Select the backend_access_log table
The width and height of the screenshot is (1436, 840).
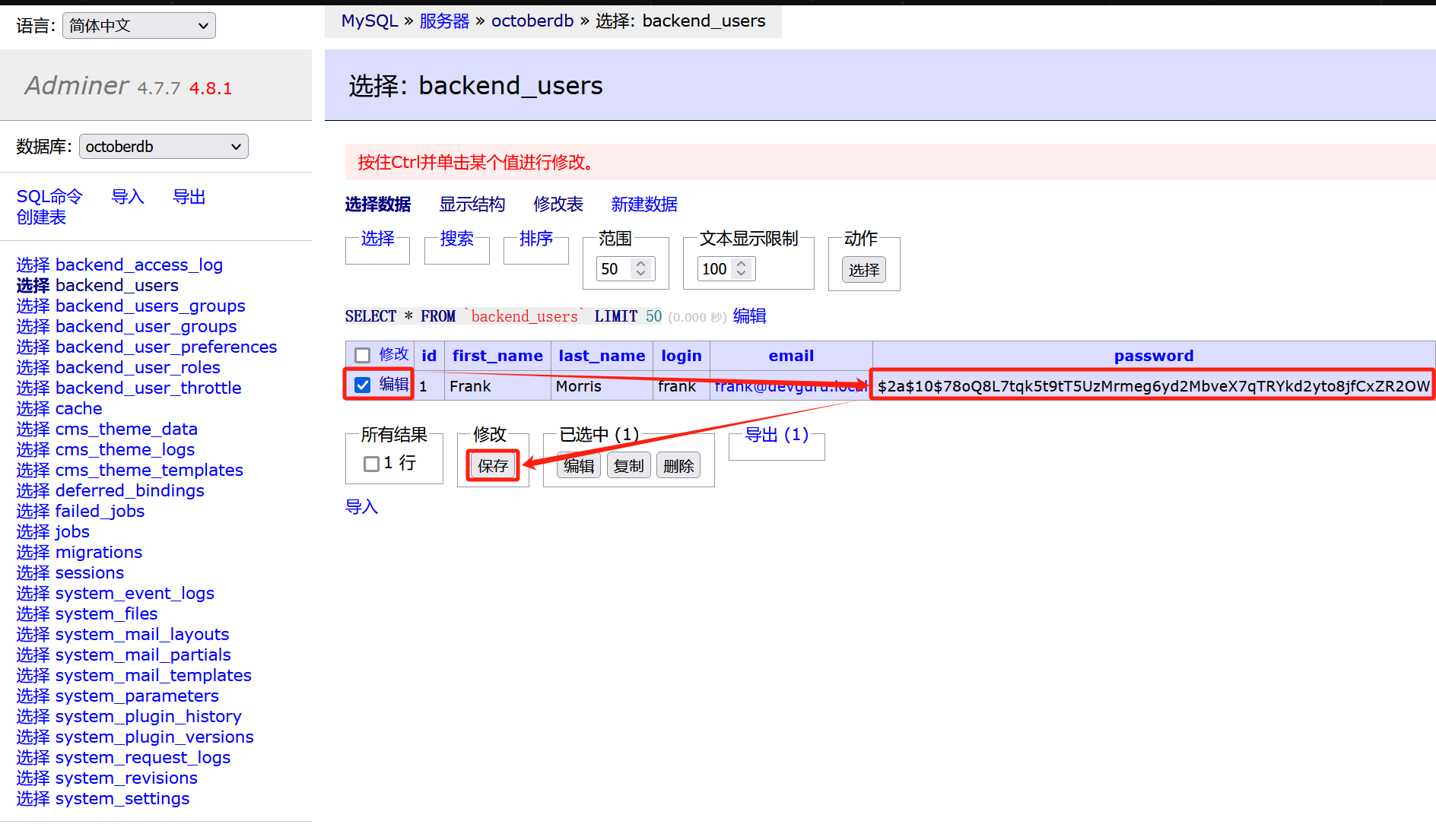pos(138,265)
